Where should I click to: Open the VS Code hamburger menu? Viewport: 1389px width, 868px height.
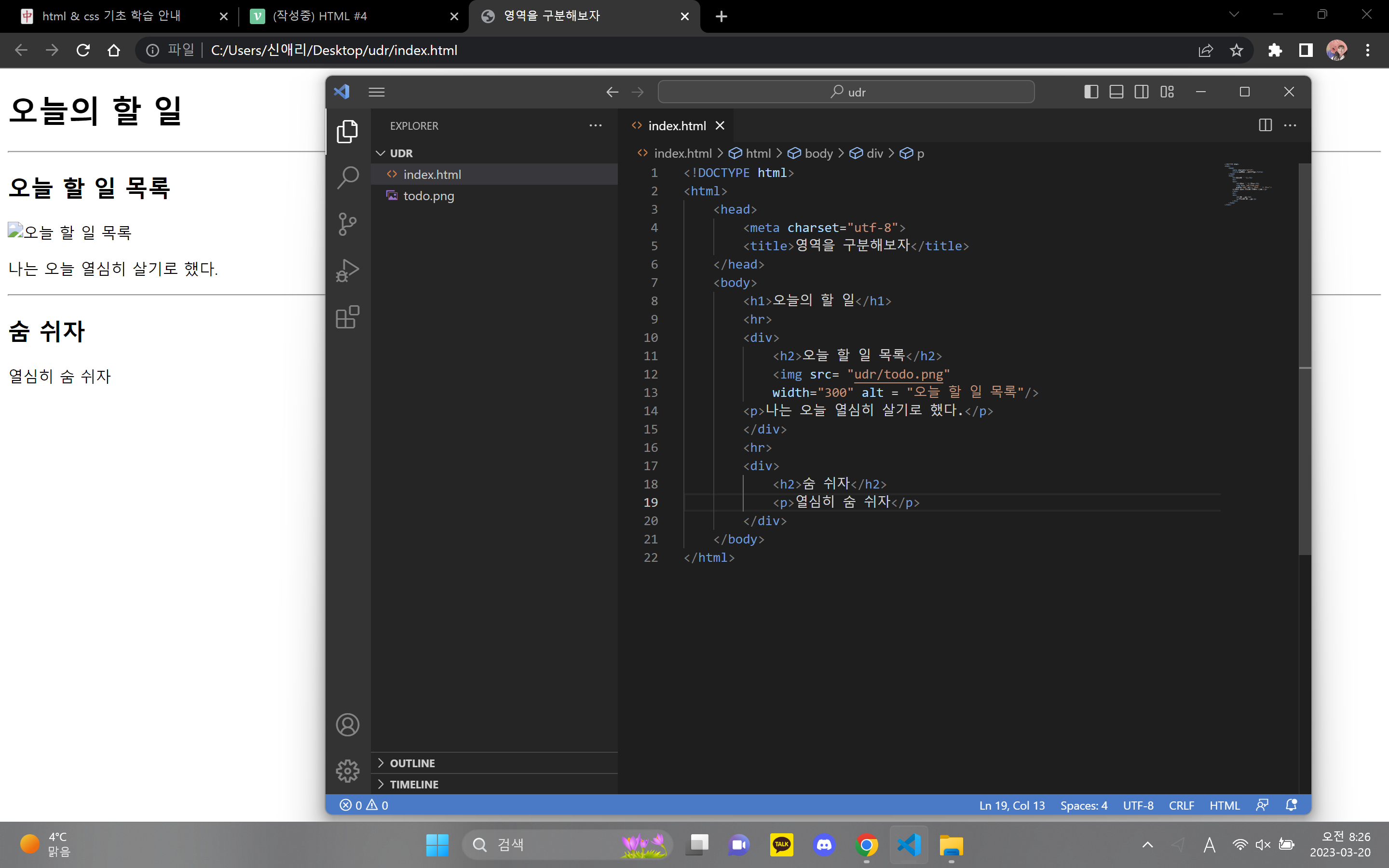point(377,92)
